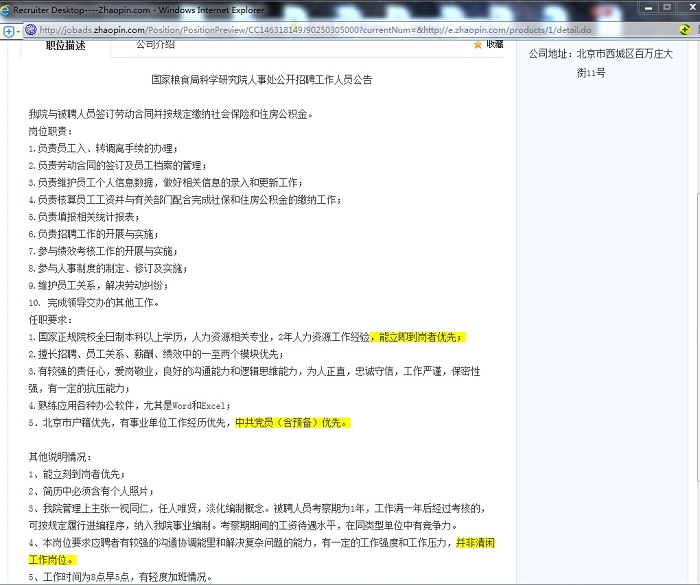Image resolution: width=700 pixels, height=585 pixels.
Task: Click the page icon inside the address bar
Action: pyautogui.click(x=32, y=30)
